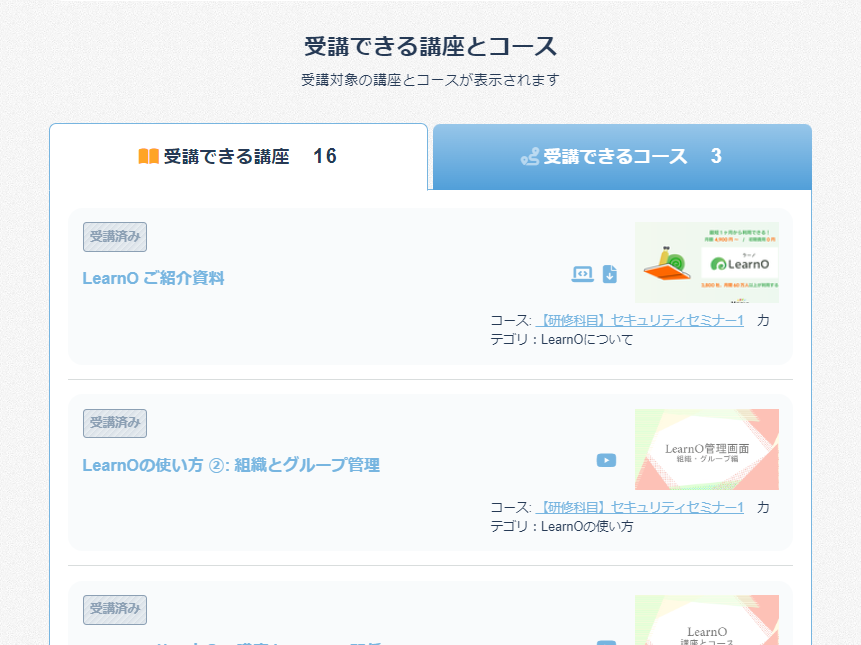Click the orange book icon in the 受講できる講座 tab

pyautogui.click(x=149, y=156)
